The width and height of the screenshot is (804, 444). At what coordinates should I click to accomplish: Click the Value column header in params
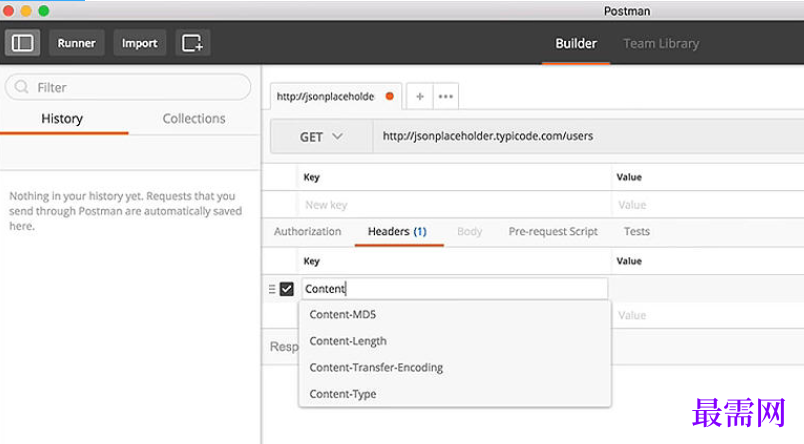click(629, 177)
